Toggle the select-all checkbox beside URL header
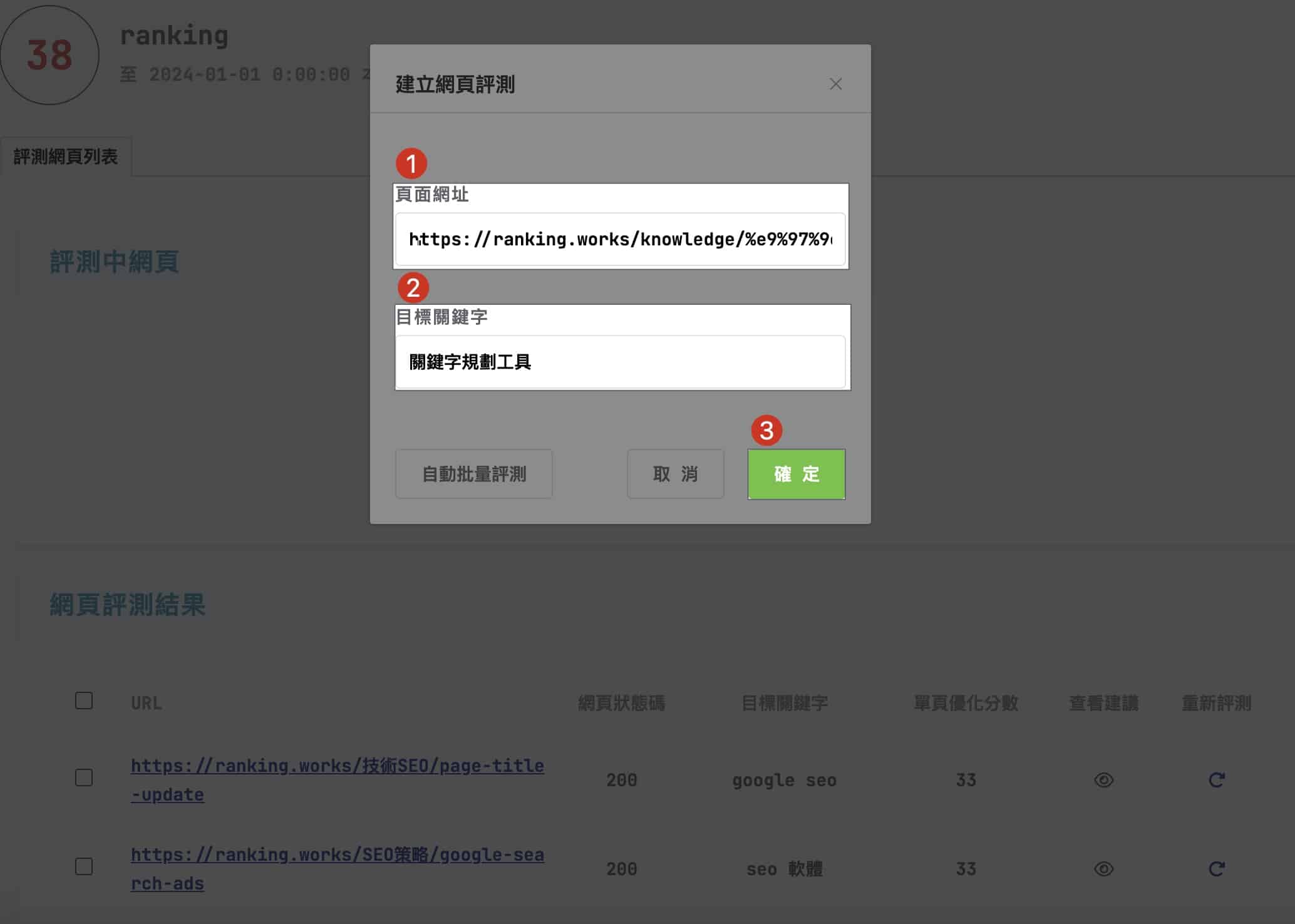The height and width of the screenshot is (924, 1295). pyautogui.click(x=84, y=701)
